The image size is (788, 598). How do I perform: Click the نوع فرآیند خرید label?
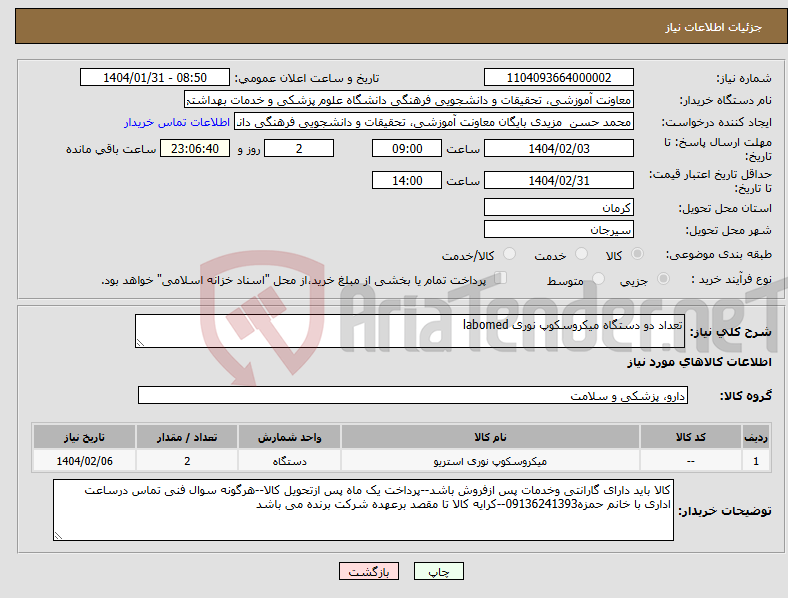point(731,279)
